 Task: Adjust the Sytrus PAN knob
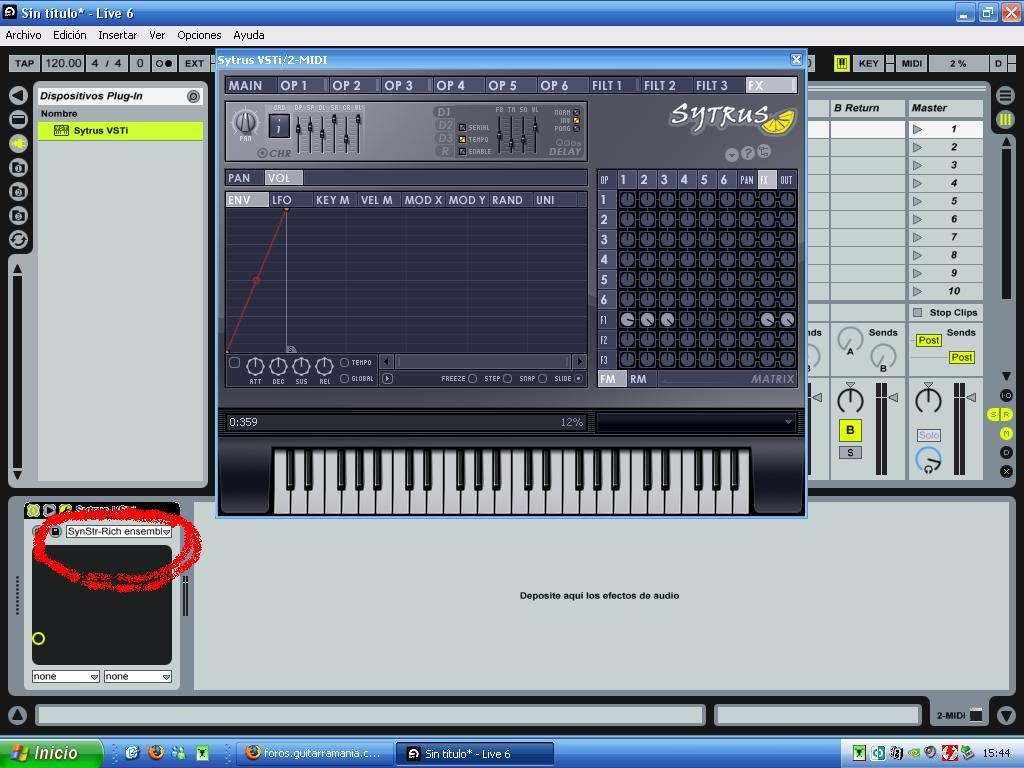pos(245,122)
